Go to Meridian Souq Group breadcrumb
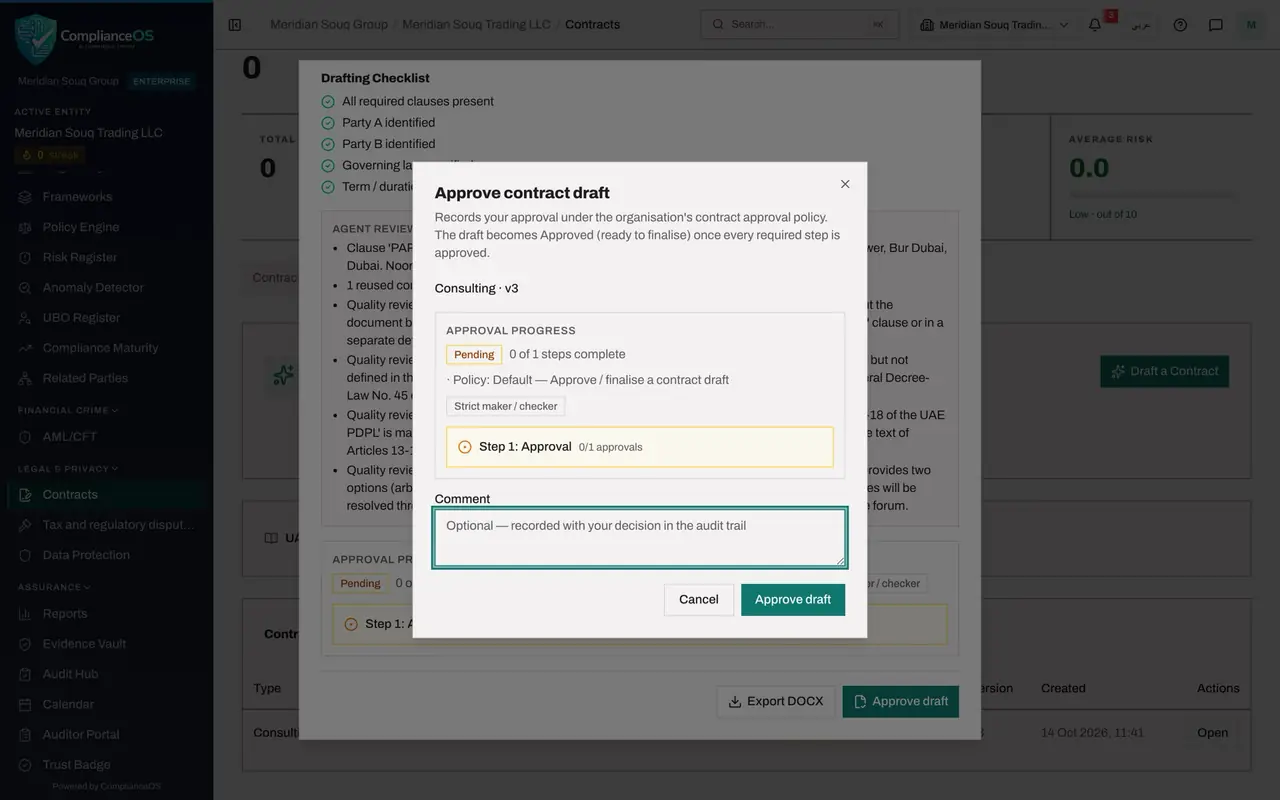Viewport: 1280px width, 800px height. (x=329, y=24)
